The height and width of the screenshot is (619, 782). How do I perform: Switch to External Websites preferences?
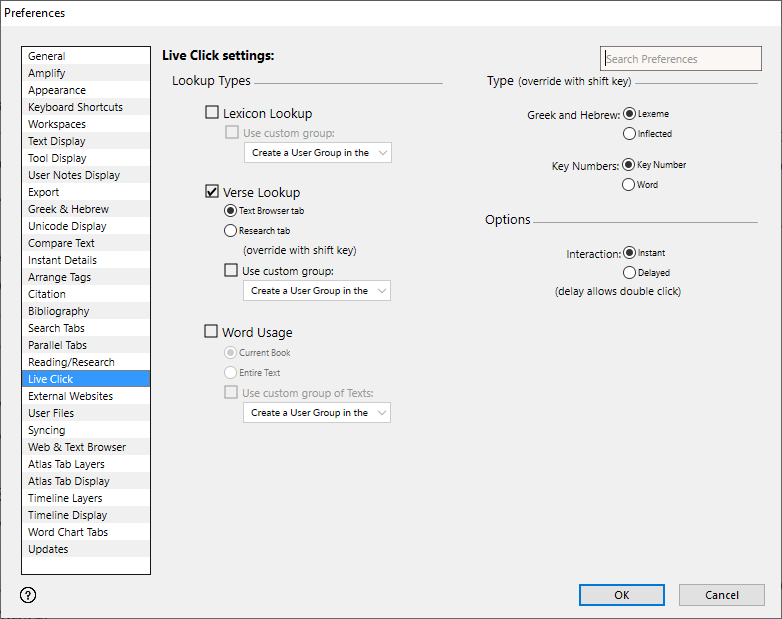click(70, 396)
